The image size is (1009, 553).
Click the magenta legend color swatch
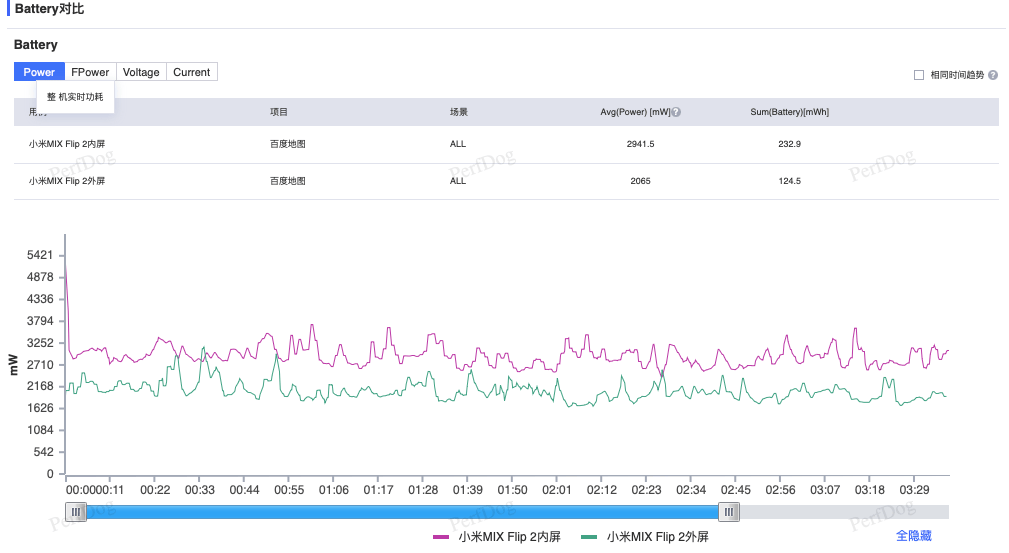(x=441, y=537)
